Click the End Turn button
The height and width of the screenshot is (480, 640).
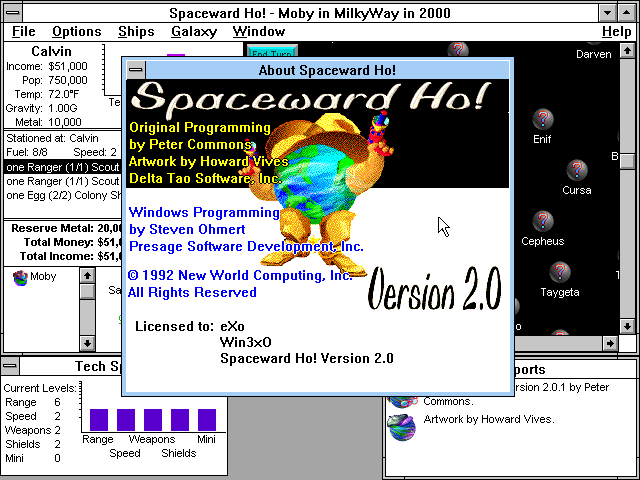[272, 51]
